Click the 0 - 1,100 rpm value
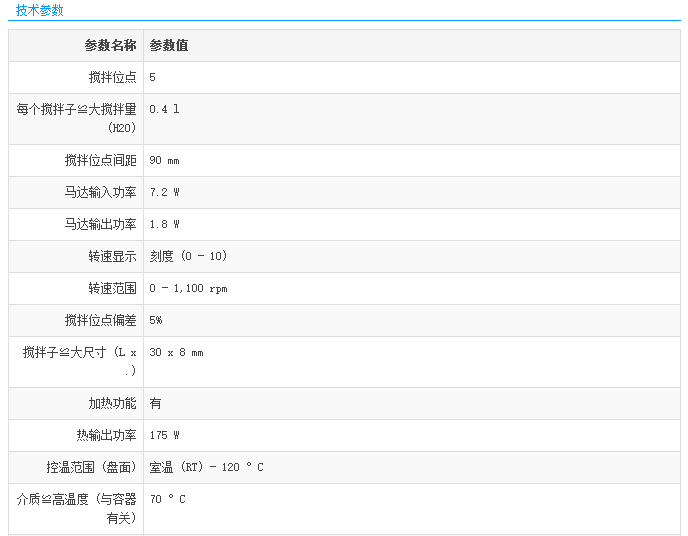This screenshot has height=536, width=688. pyautogui.click(x=188, y=289)
